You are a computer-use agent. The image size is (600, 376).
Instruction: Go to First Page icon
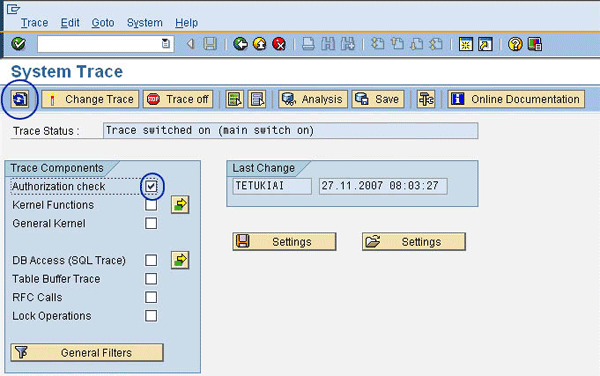pos(378,44)
